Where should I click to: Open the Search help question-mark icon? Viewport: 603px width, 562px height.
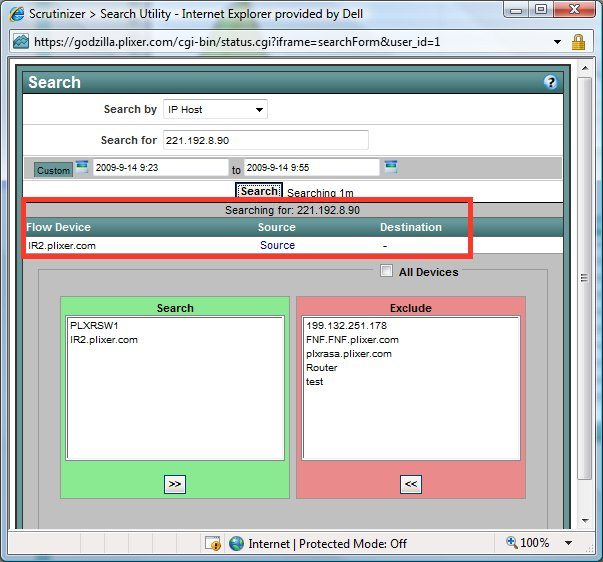[550, 82]
